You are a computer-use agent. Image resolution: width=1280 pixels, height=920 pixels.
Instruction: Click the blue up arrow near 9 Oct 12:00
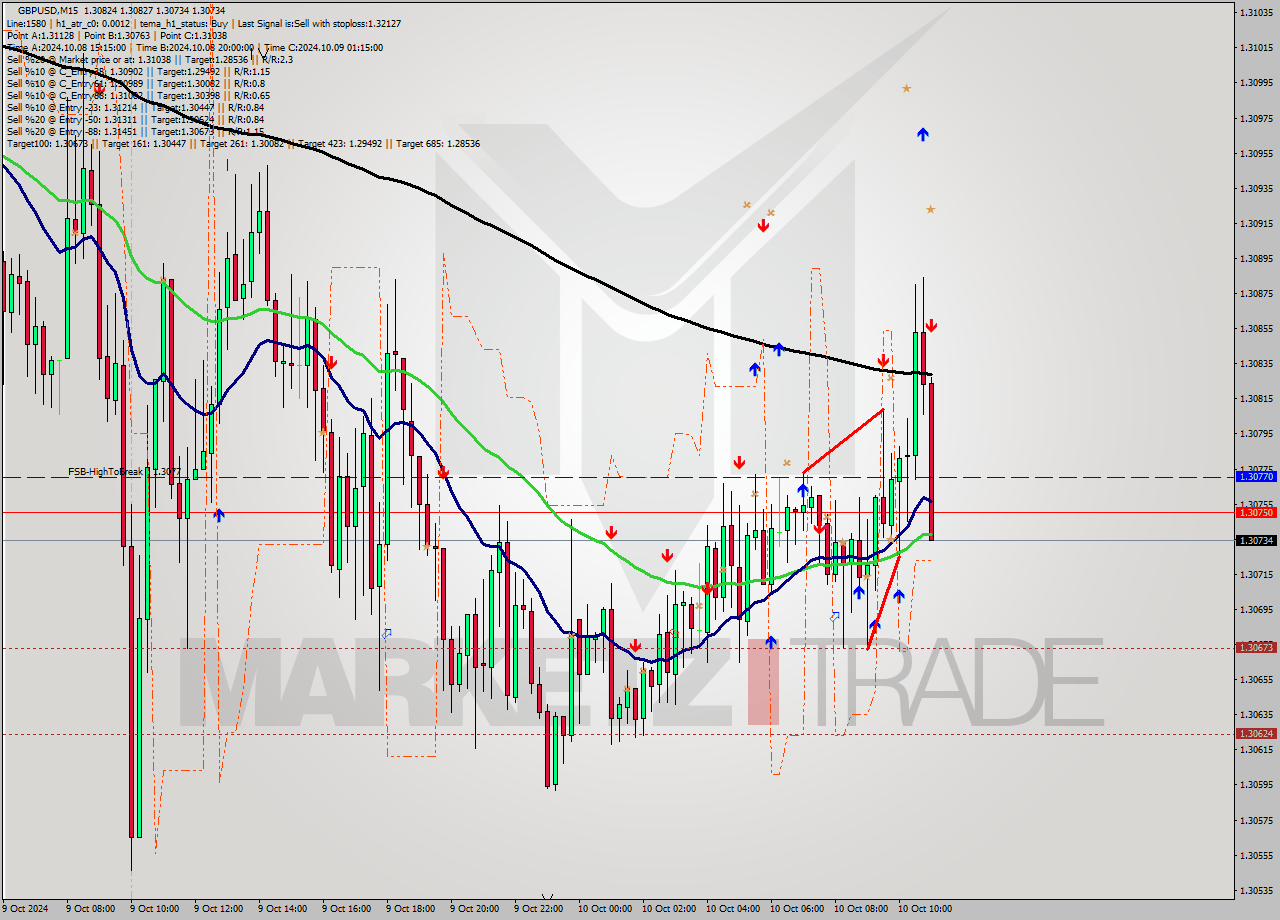click(x=219, y=515)
